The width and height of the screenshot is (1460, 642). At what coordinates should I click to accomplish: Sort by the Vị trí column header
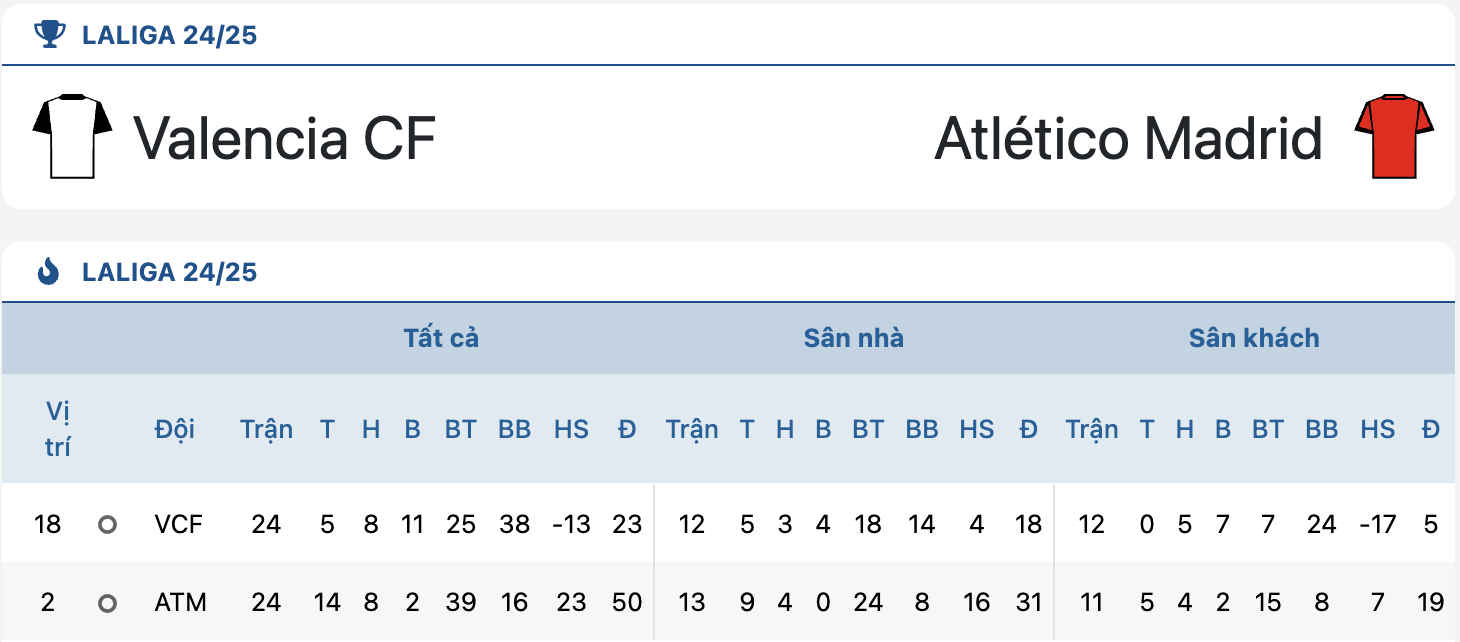(x=58, y=429)
